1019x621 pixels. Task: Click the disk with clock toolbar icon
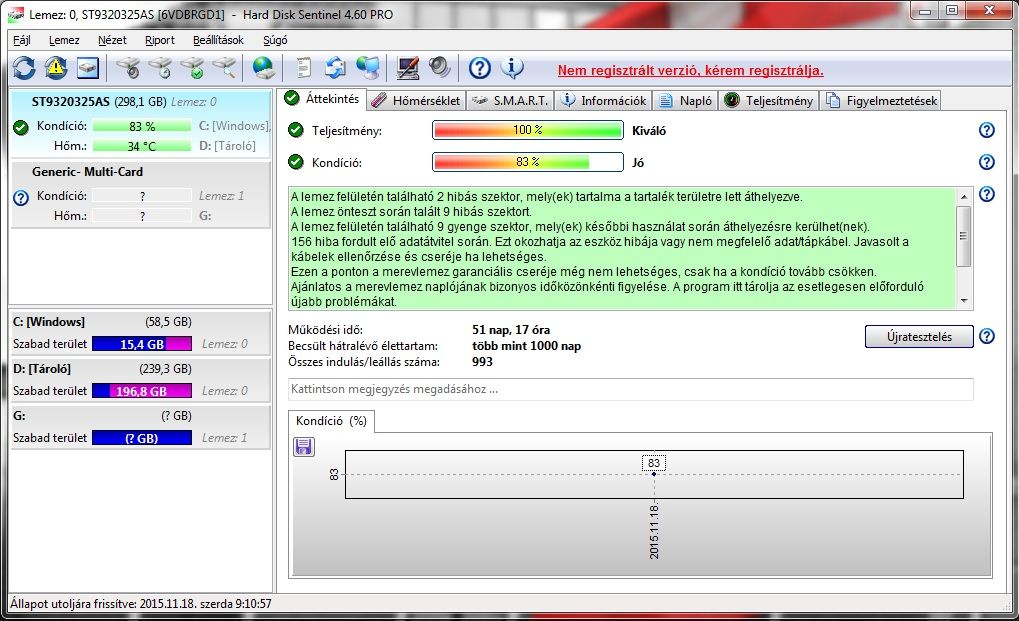coord(160,68)
